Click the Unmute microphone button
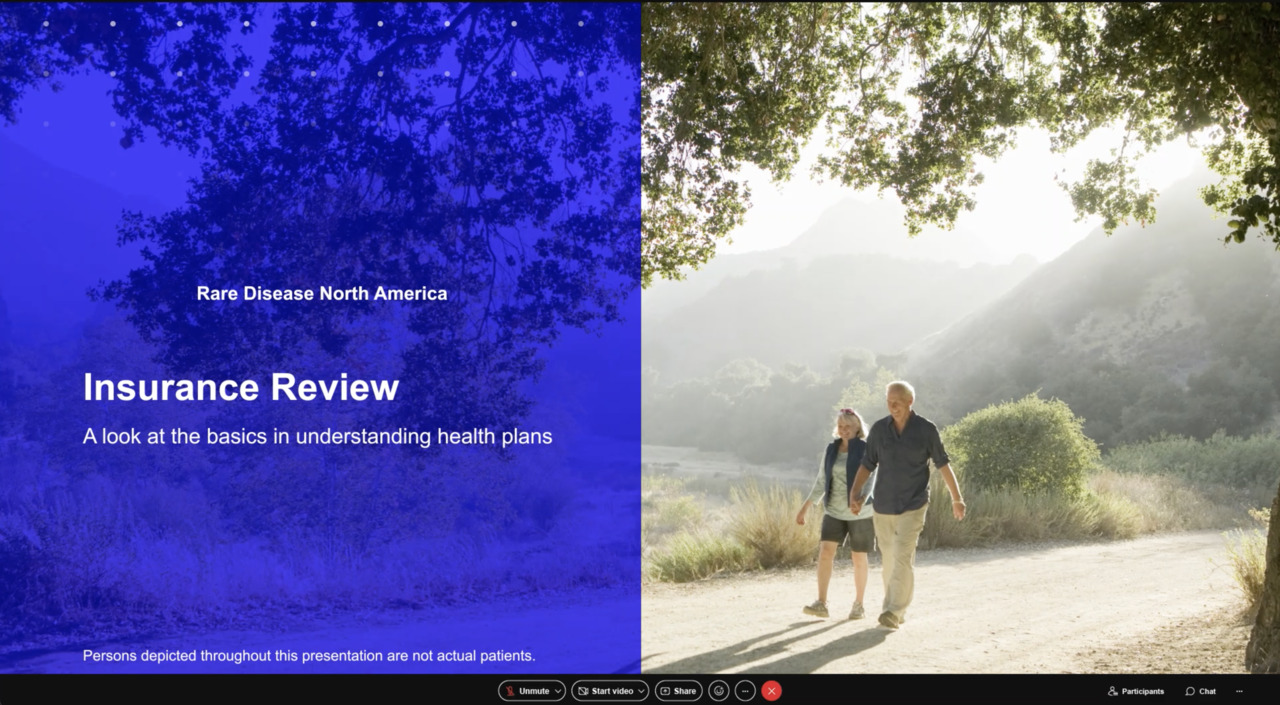 pos(527,691)
